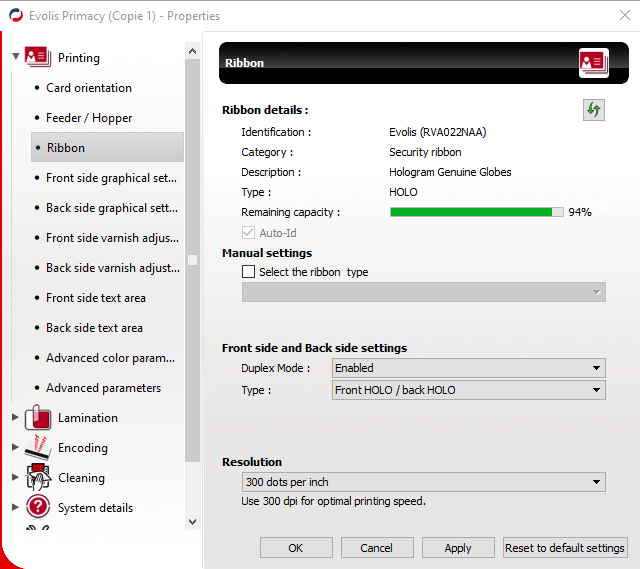
Task: Expand the Lamination tree section
Action: pos(16,417)
